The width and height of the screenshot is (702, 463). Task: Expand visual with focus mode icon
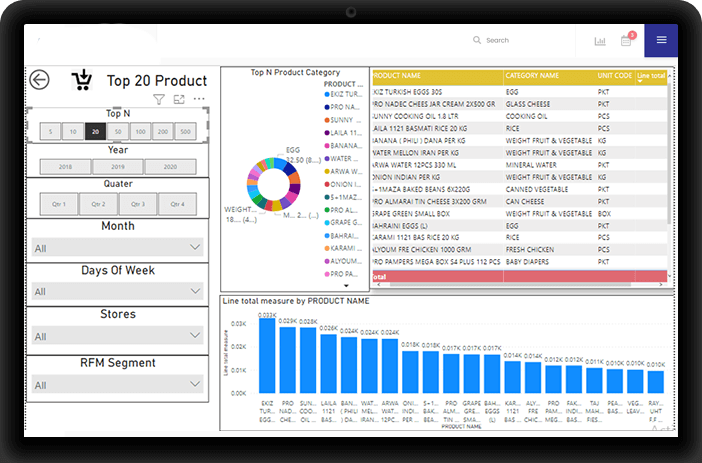point(179,99)
